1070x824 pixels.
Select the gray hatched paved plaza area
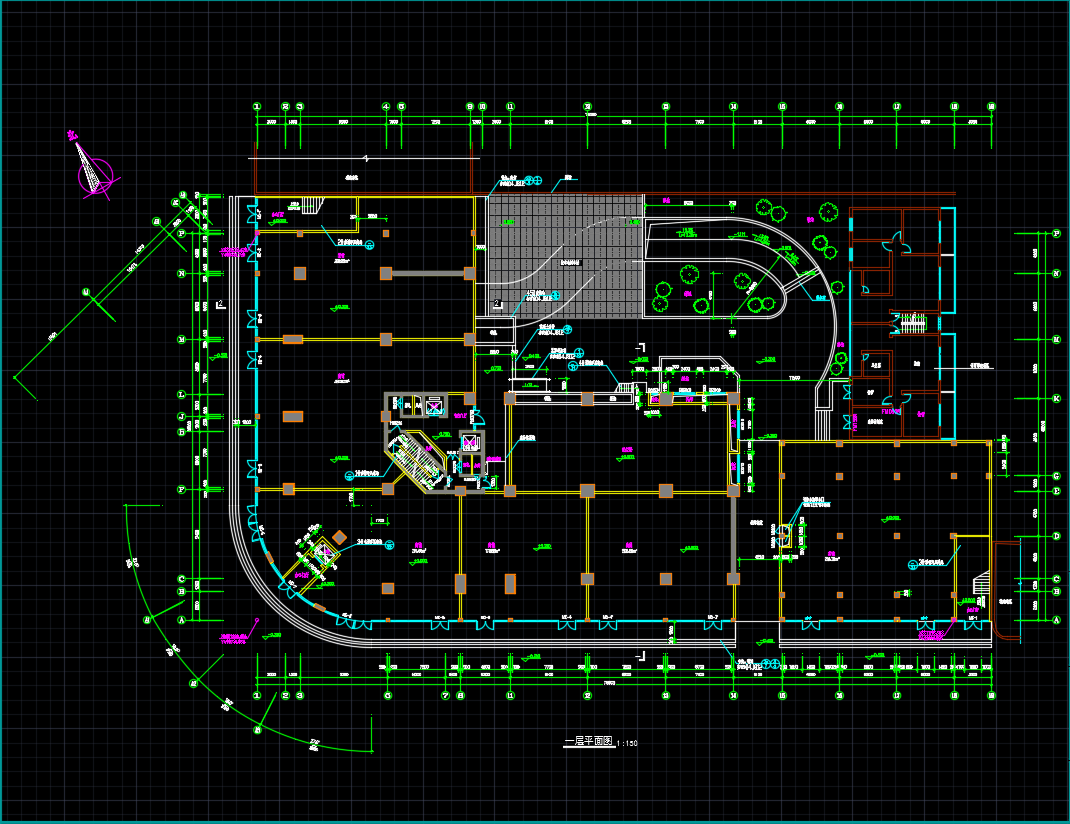pos(563,256)
